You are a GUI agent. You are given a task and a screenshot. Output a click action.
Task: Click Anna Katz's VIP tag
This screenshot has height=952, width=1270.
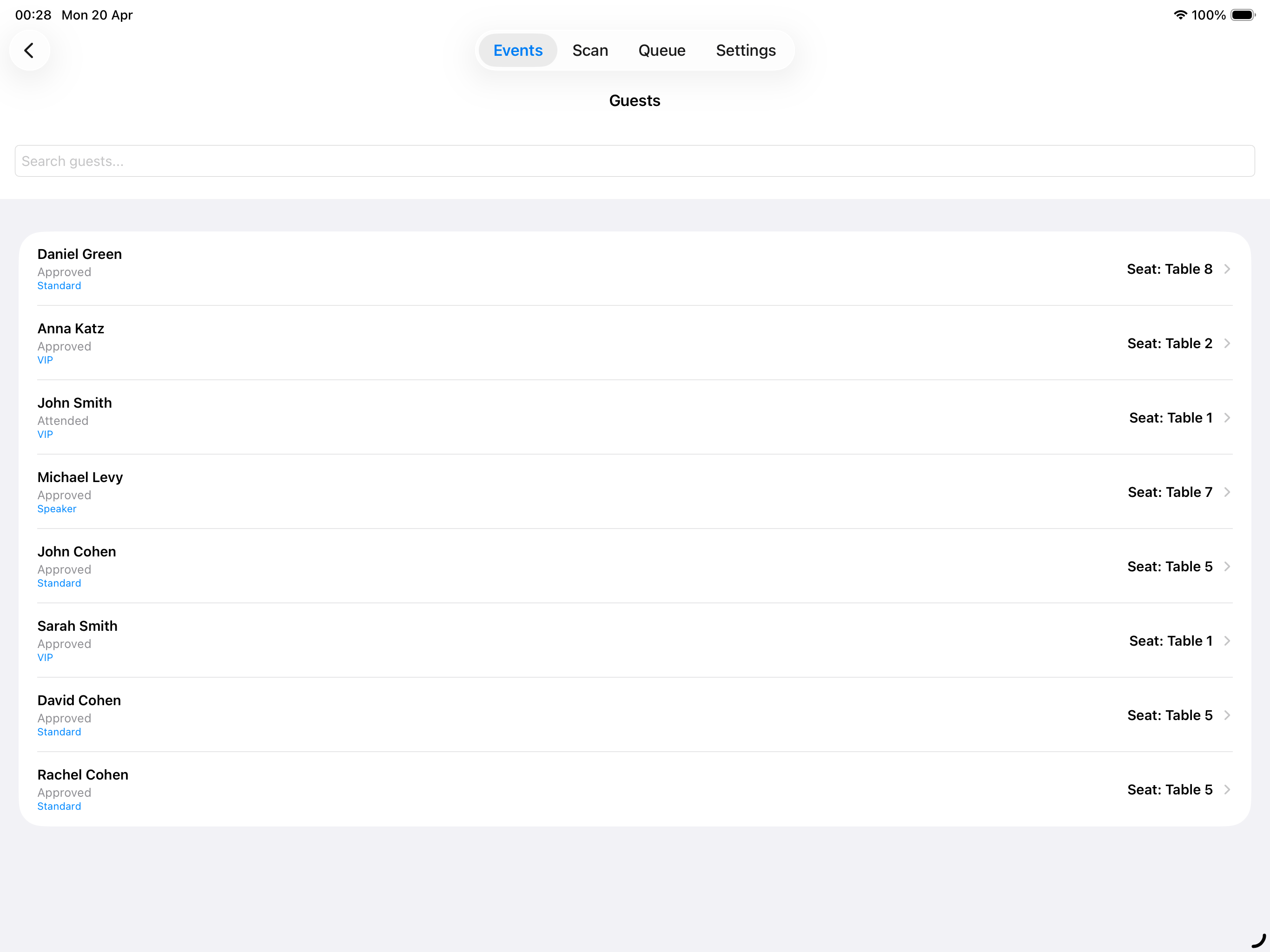pos(46,360)
